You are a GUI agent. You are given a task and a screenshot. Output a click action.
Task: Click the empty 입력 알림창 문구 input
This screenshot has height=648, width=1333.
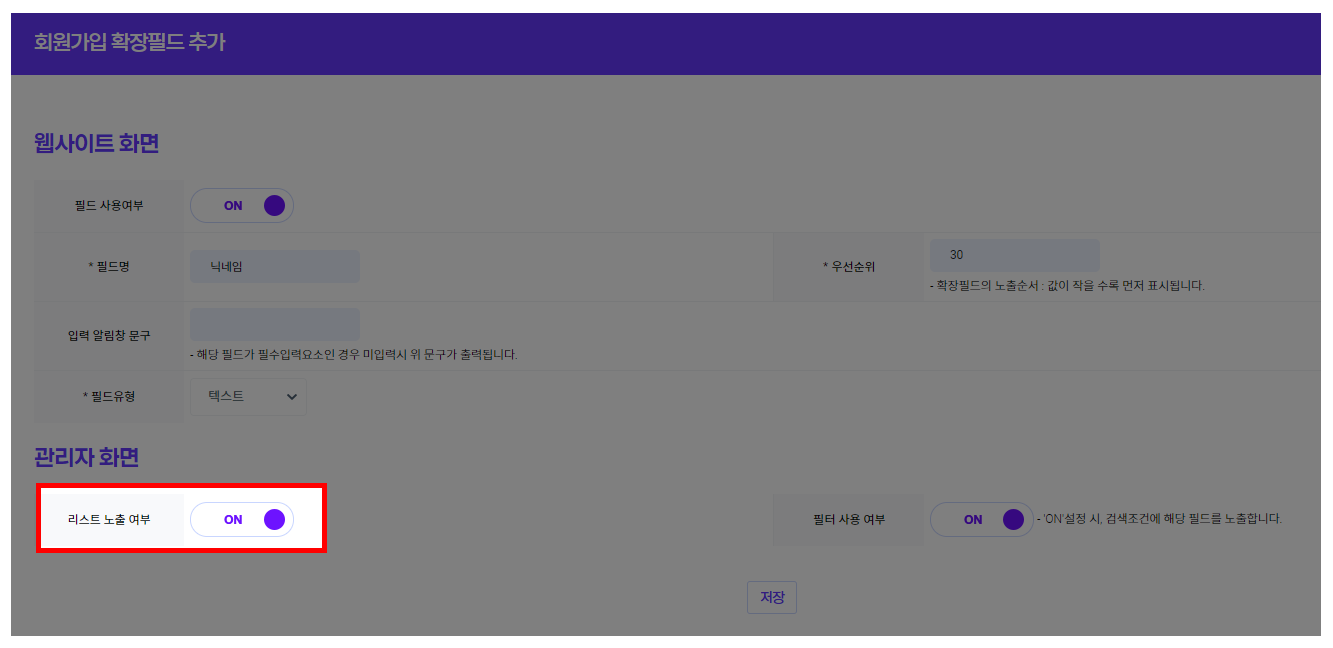(x=275, y=324)
